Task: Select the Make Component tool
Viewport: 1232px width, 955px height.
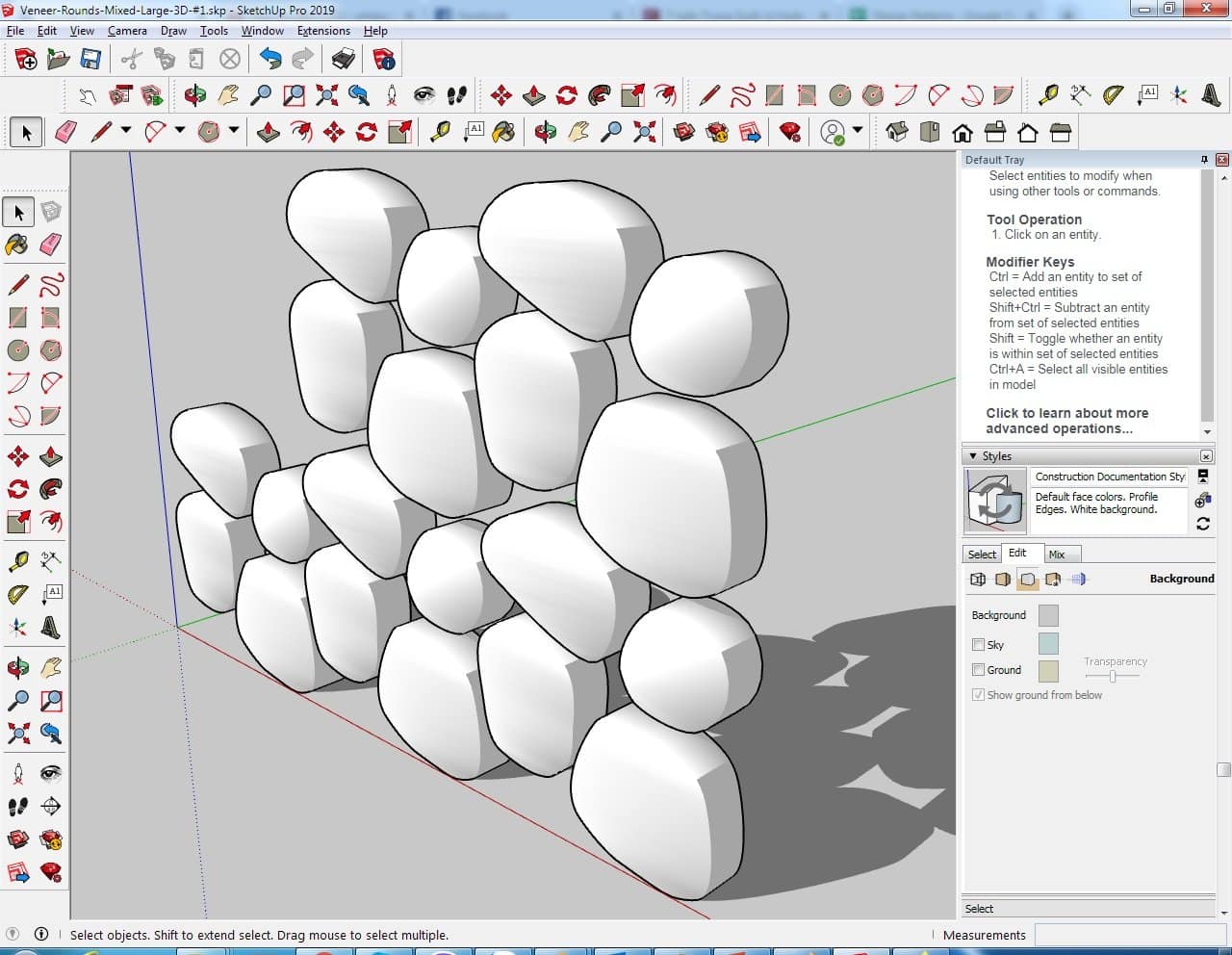Action: 51,212
